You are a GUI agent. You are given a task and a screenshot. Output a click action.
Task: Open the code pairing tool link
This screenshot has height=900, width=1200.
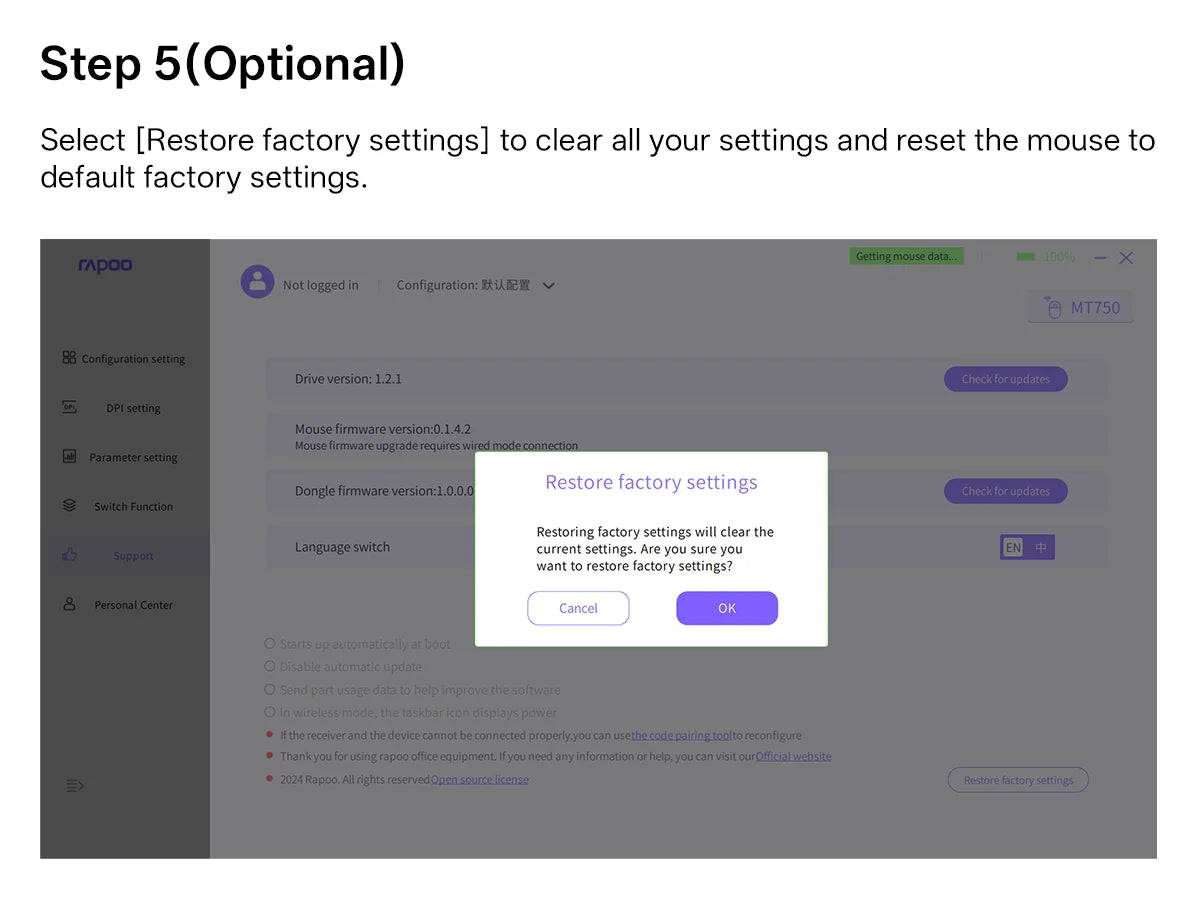(x=681, y=735)
